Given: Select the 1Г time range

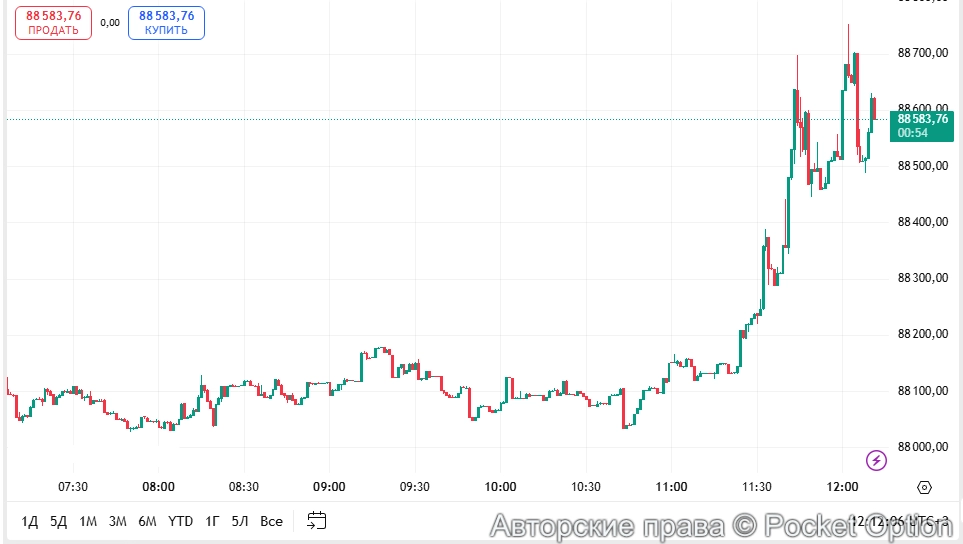Looking at the screenshot, I should pos(212,521).
